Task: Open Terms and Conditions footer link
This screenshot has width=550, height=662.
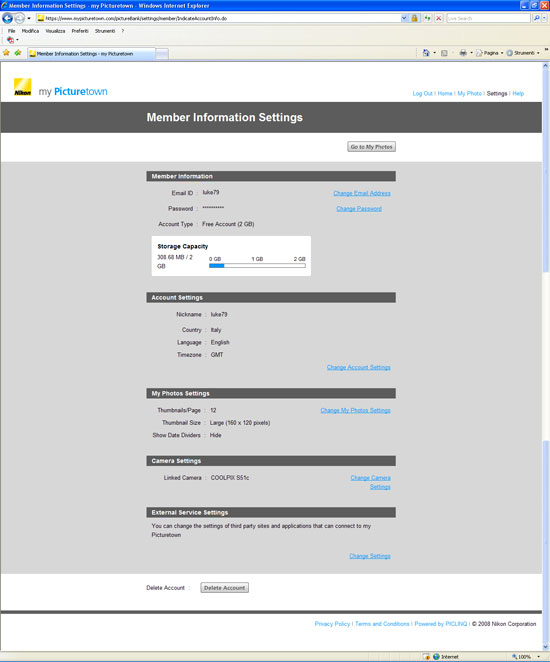Action: (382, 624)
